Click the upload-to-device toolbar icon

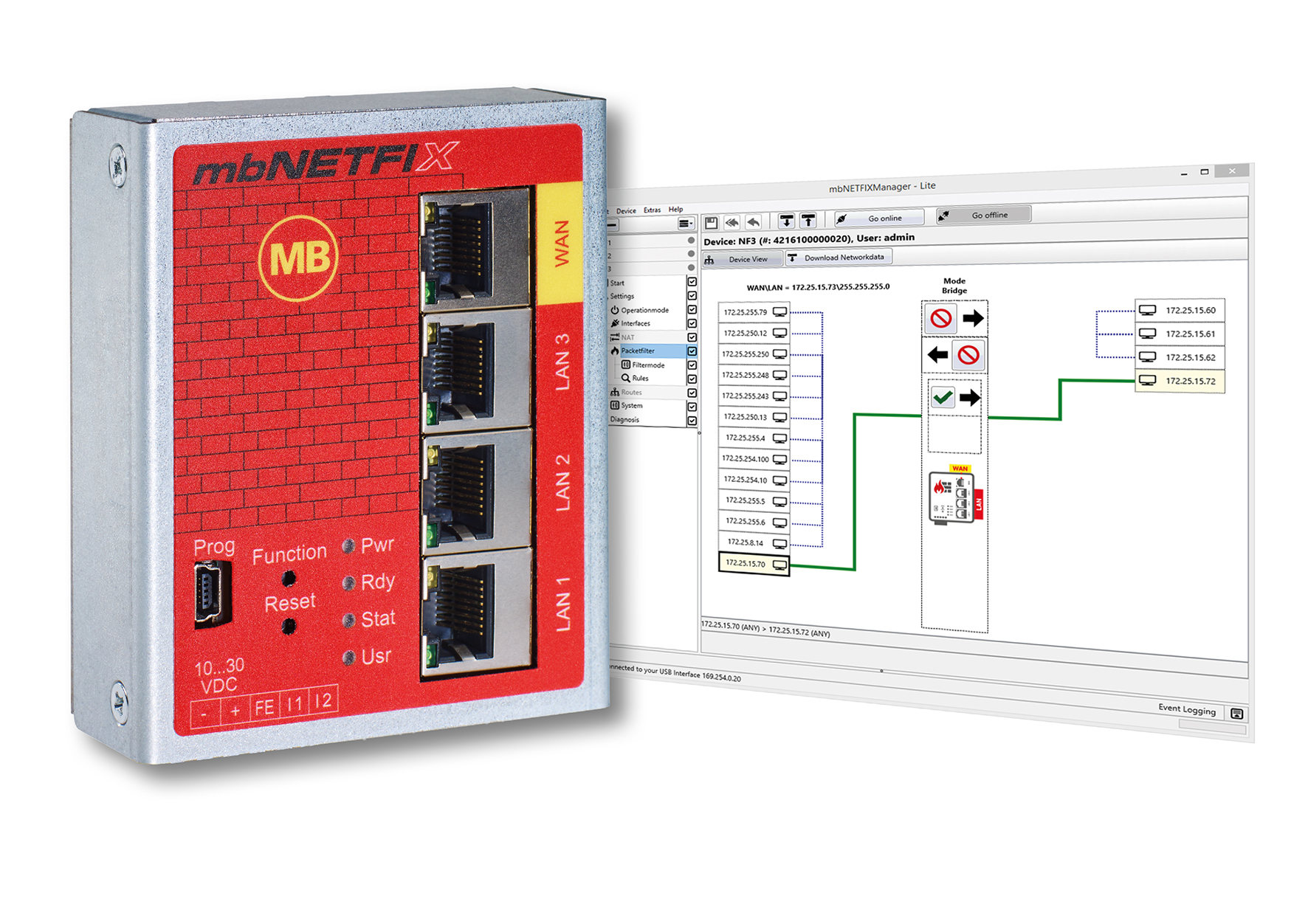[x=808, y=221]
